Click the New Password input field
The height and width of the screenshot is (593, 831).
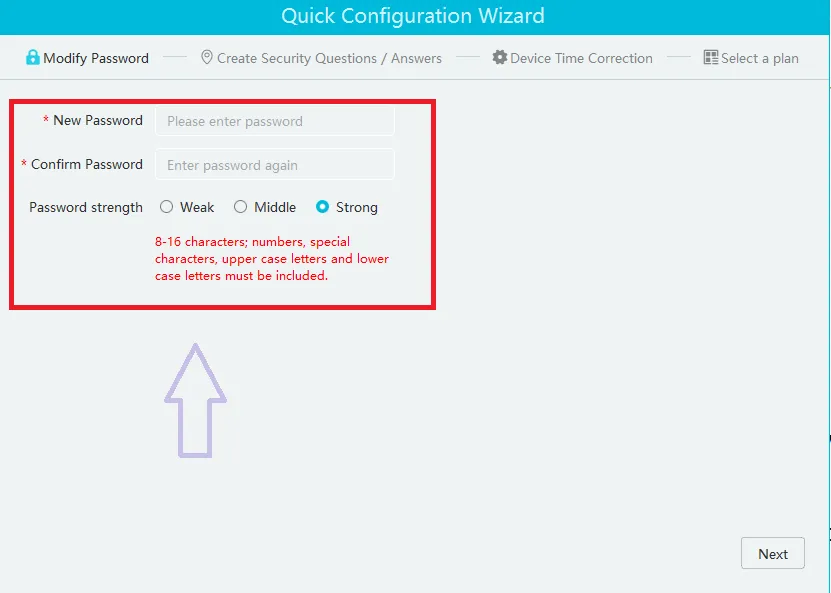coord(274,120)
